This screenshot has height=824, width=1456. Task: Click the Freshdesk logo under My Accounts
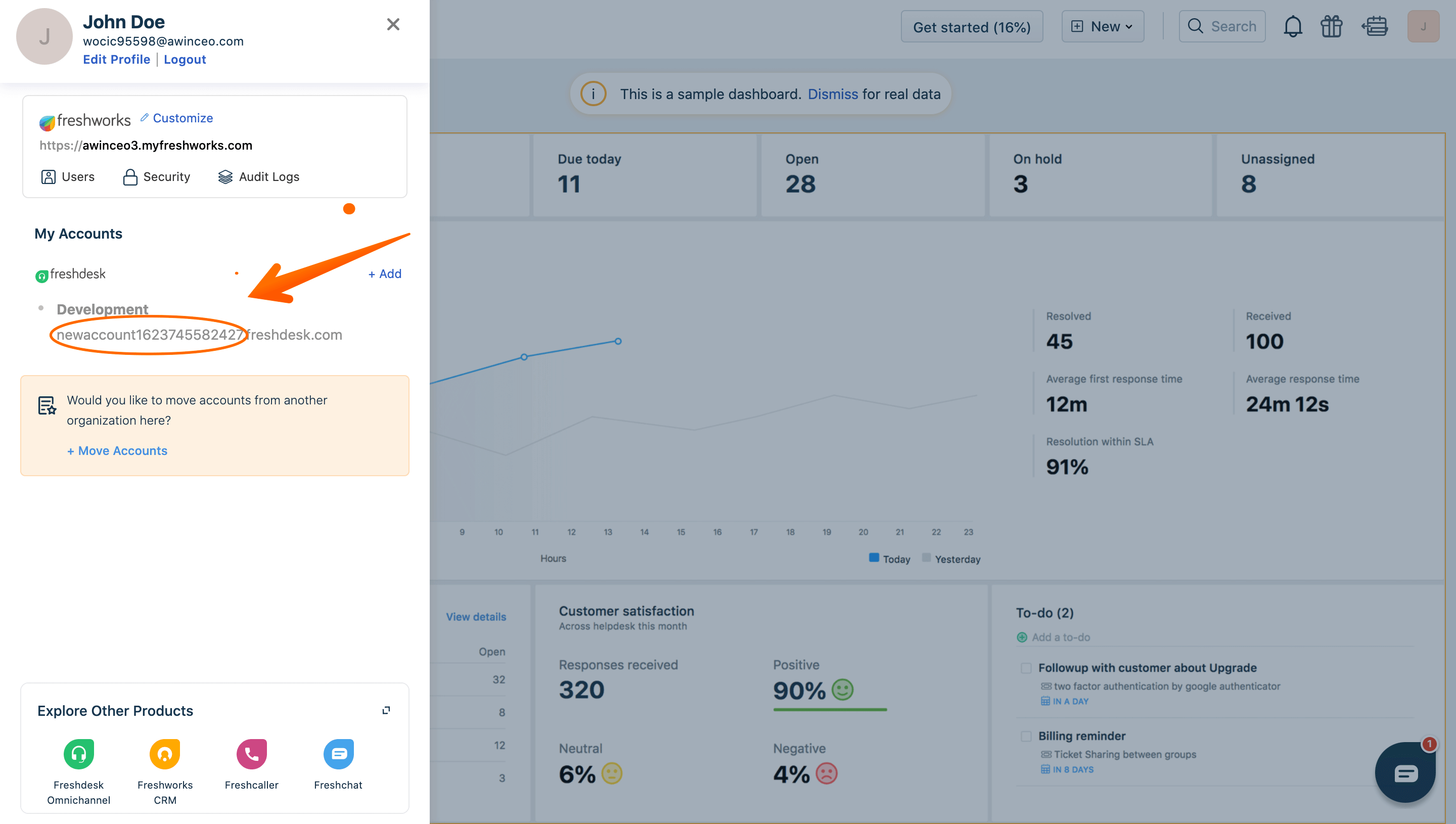[70, 274]
